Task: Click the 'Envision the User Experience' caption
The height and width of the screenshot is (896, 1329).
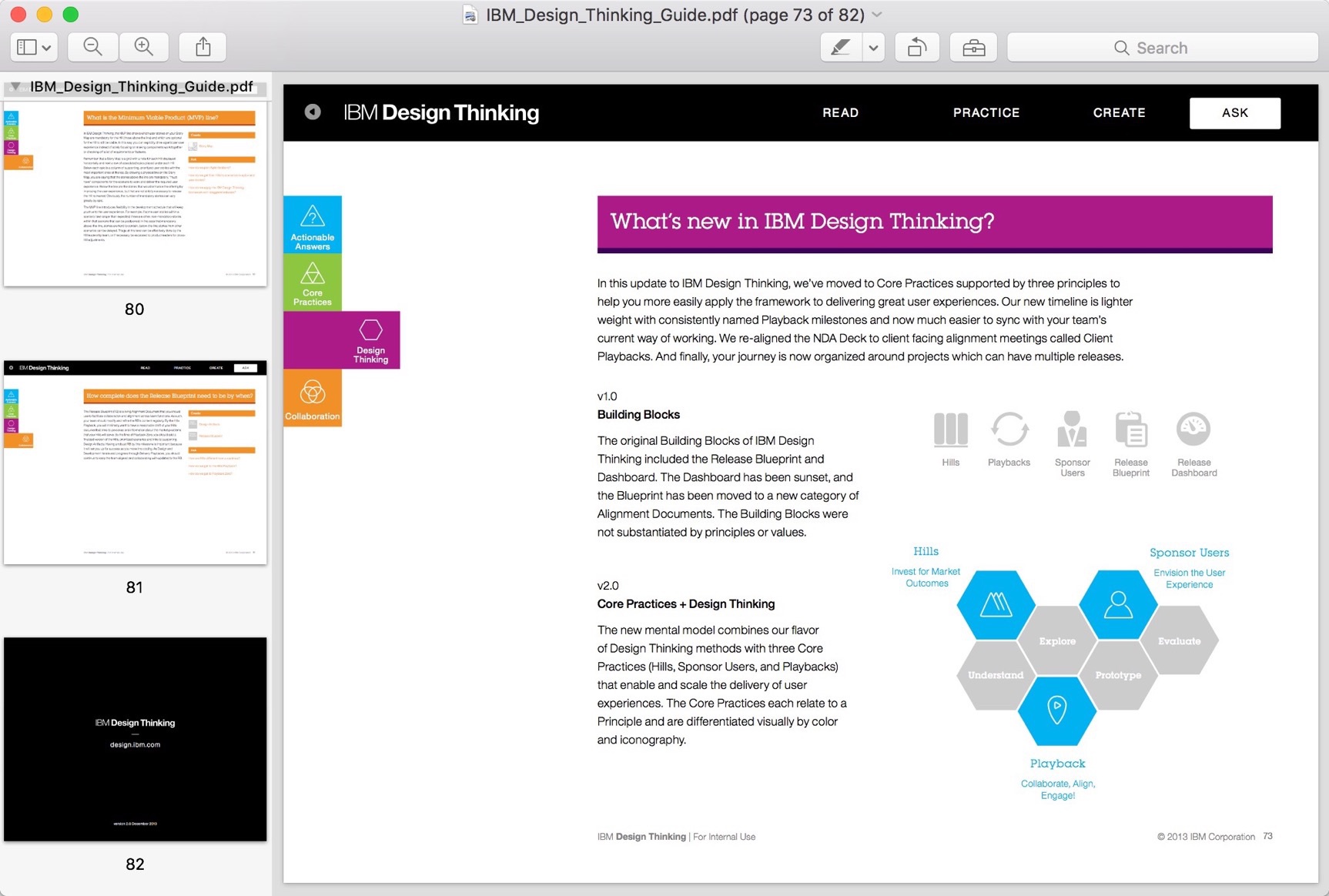Action: pyautogui.click(x=1190, y=579)
